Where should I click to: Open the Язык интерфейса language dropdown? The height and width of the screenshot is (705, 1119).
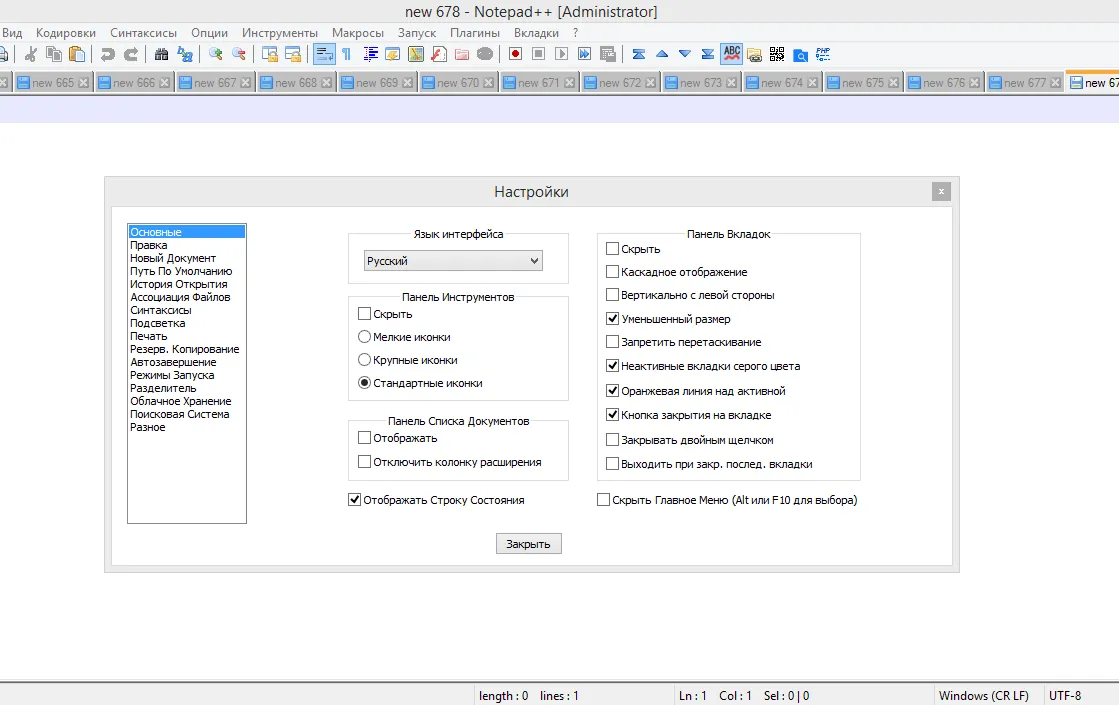(453, 261)
